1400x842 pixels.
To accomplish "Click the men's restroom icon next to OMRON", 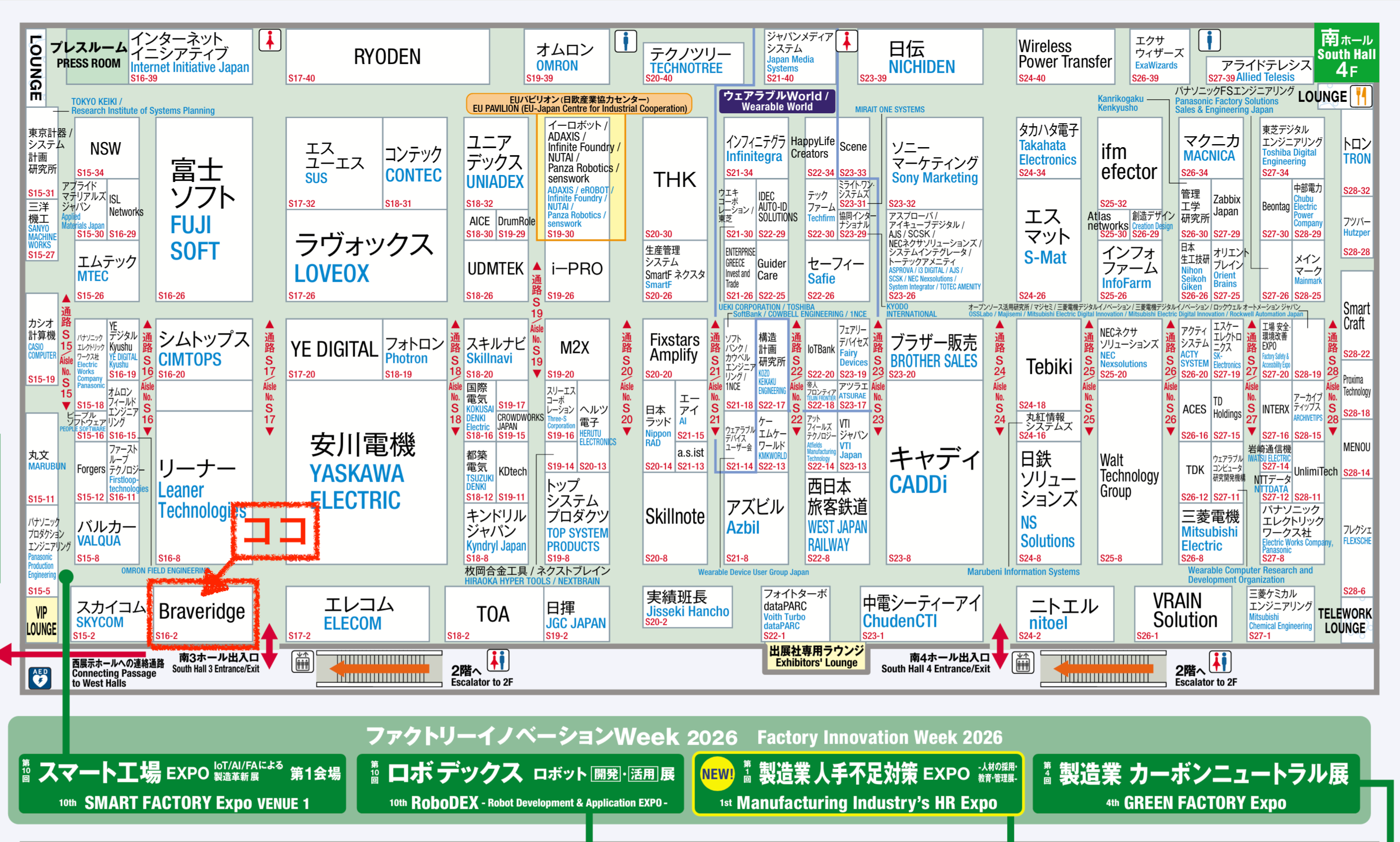I will pyautogui.click(x=625, y=41).
